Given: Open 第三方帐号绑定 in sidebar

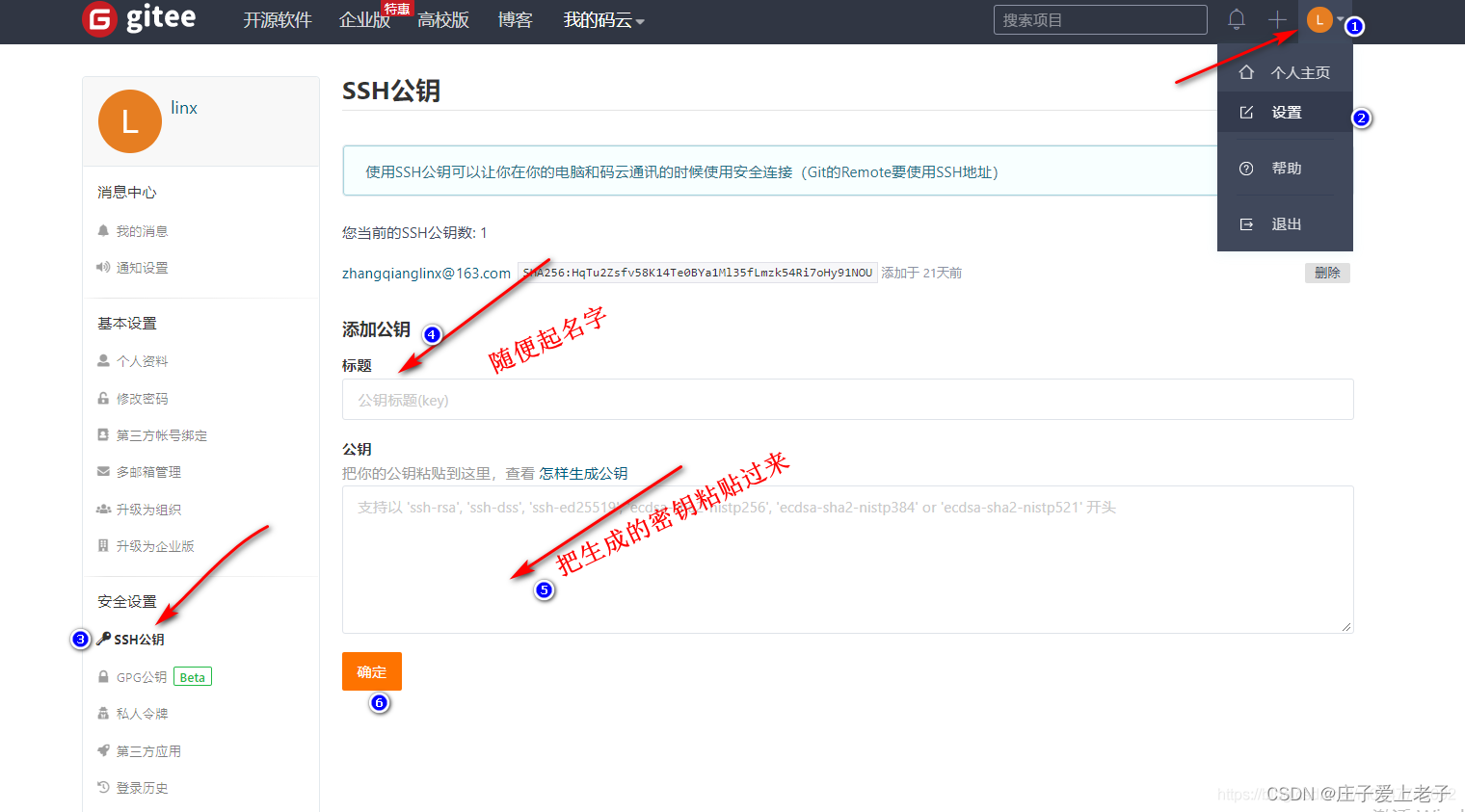Looking at the screenshot, I should pyautogui.click(x=162, y=435).
